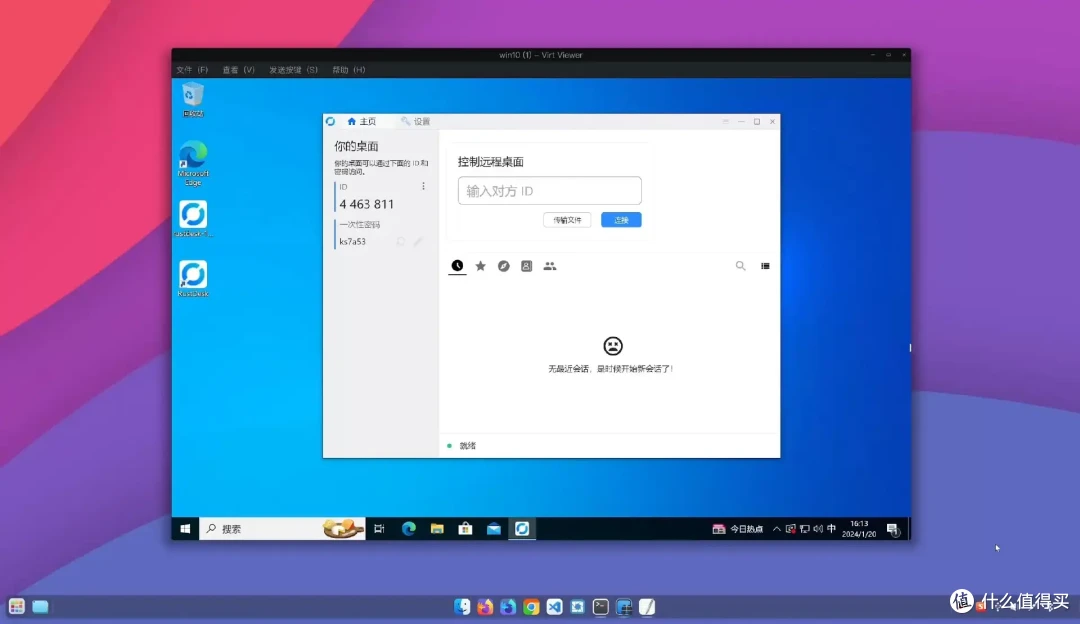Screen dimensions: 1080x624
Task: Launch Edge from Windows taskbar
Action: click(x=408, y=529)
